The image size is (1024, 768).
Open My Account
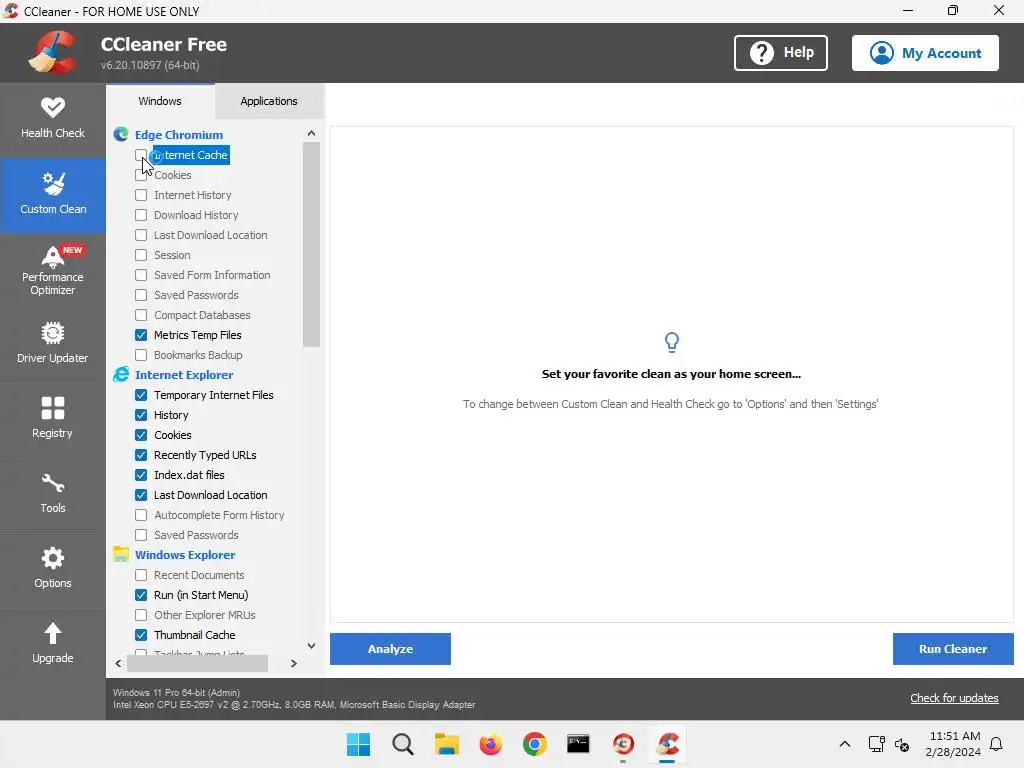coord(925,53)
